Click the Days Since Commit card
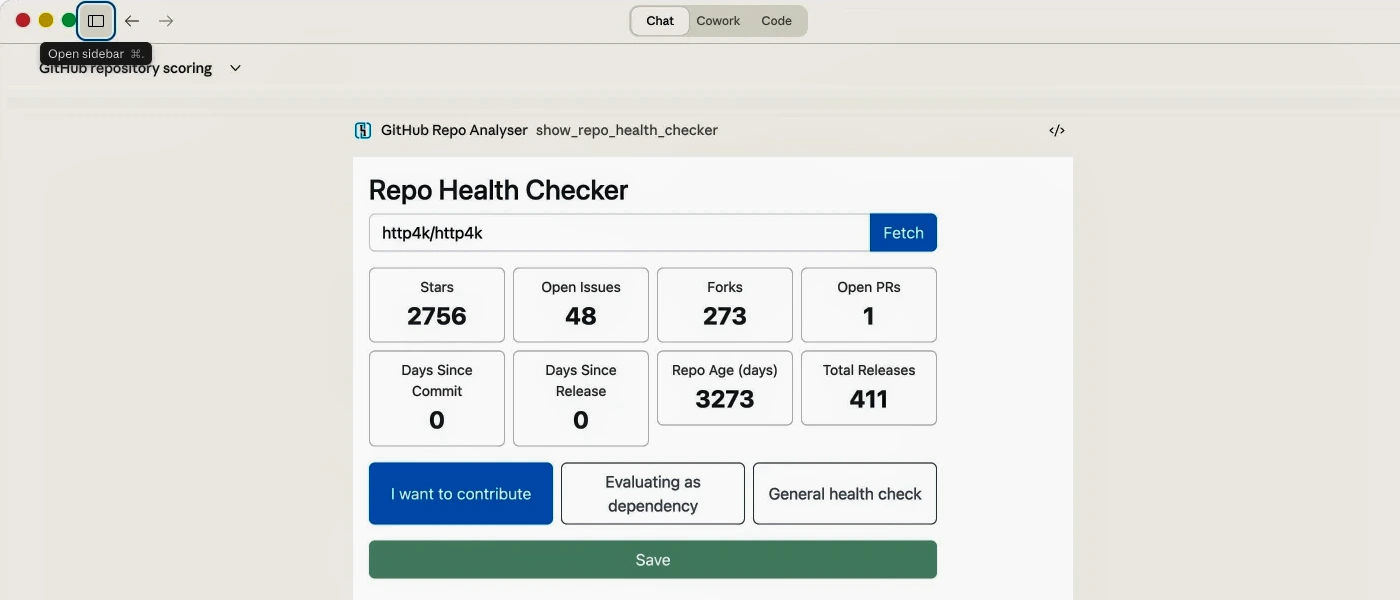Viewport: 1400px width, 600px height. point(437,398)
